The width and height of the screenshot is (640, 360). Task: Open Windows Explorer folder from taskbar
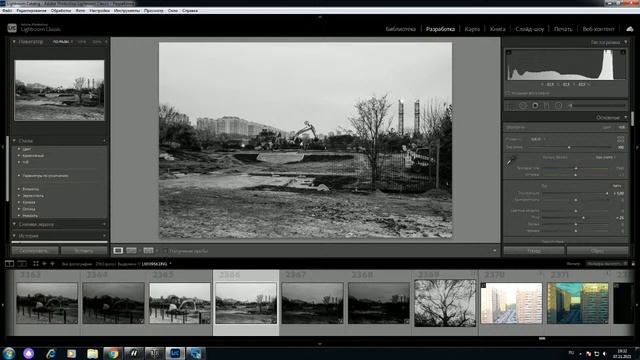click(x=92, y=353)
